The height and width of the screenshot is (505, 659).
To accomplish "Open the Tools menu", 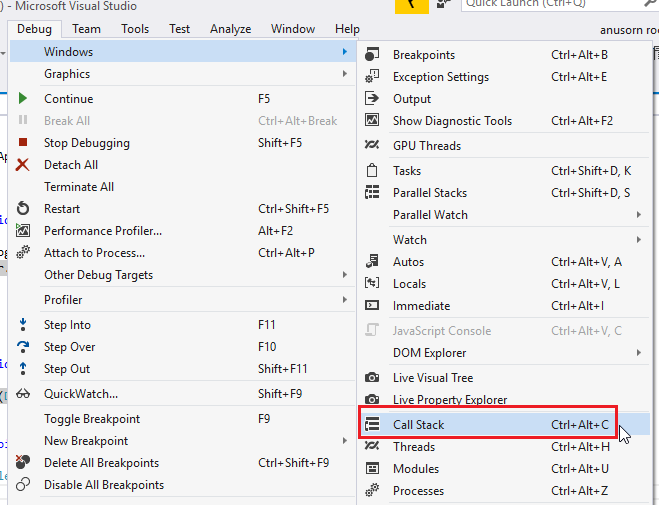I will 135,29.
